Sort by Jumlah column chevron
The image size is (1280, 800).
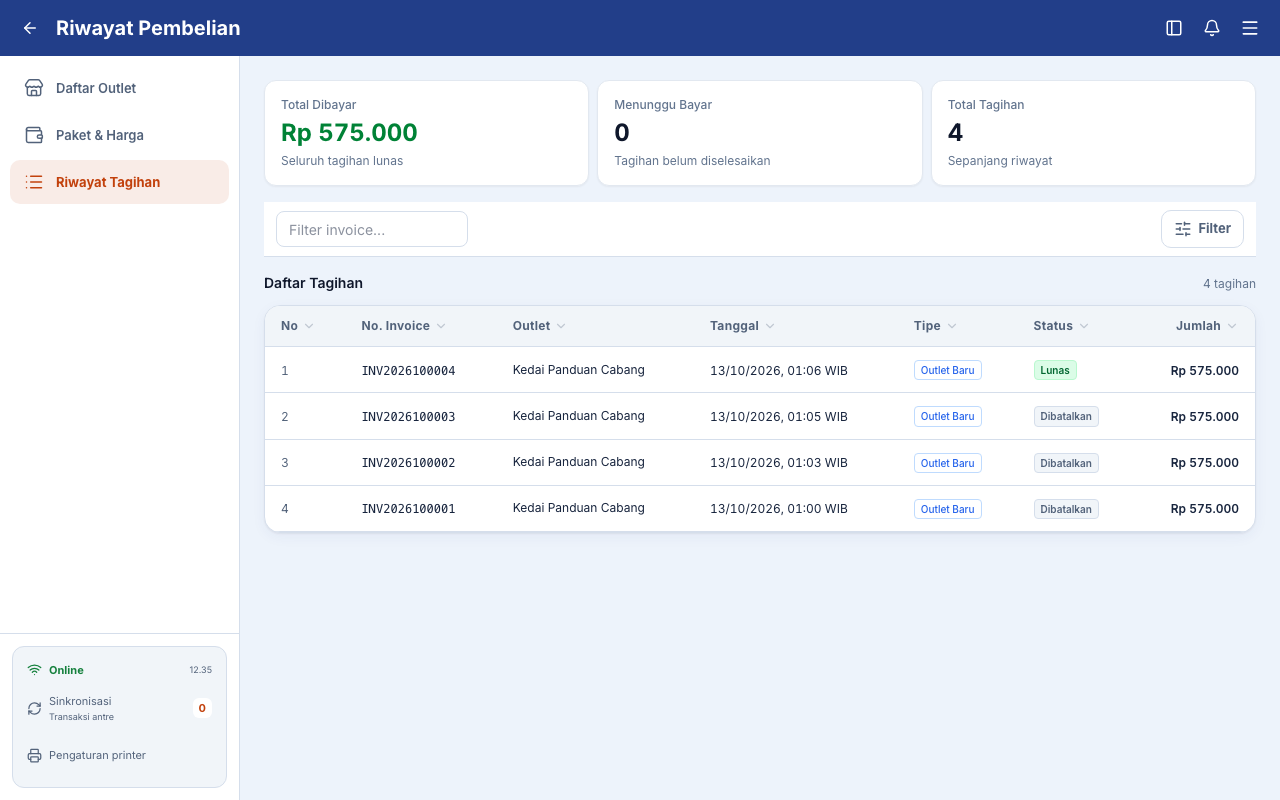1232,326
